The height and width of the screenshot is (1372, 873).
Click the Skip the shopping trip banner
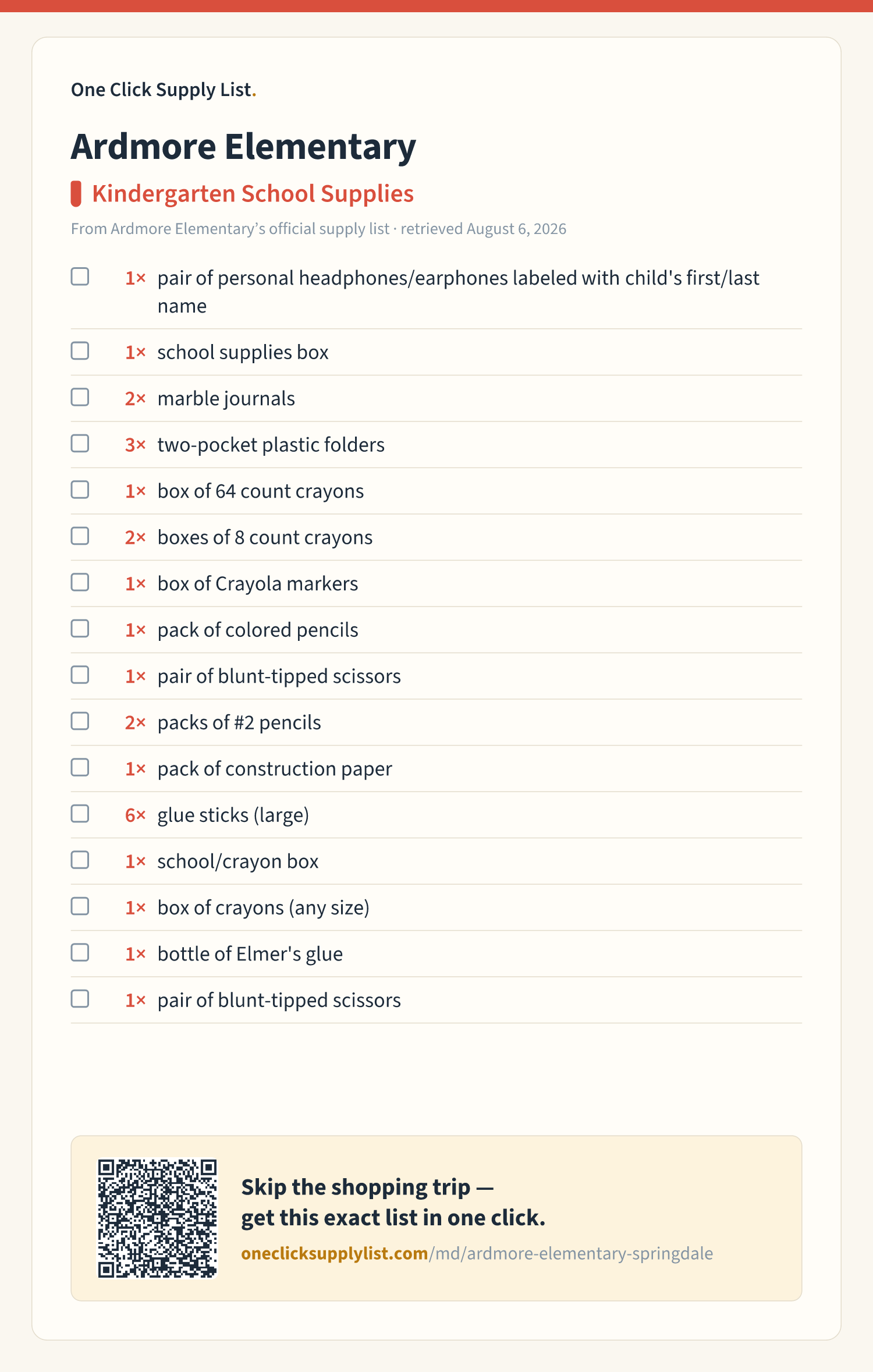[x=436, y=1218]
